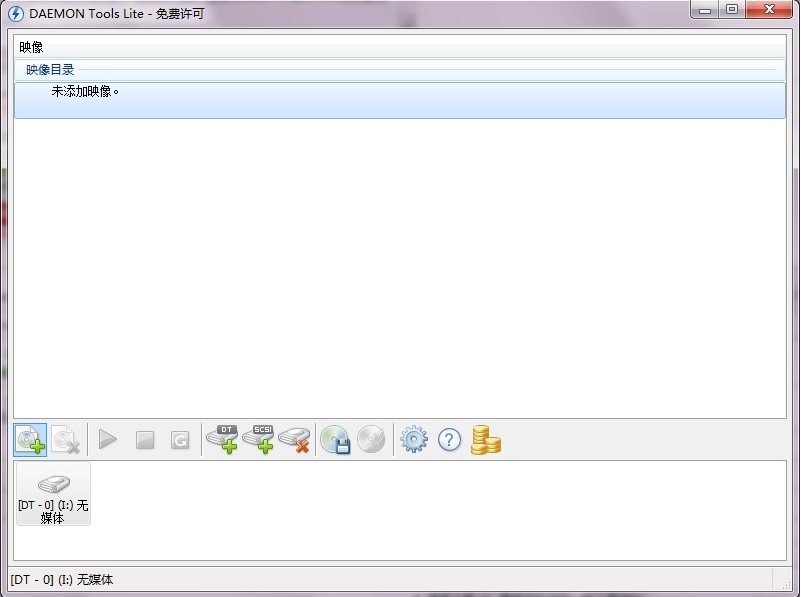The image size is (801, 597).
Task: Click the Remove Image icon
Action: pos(65,440)
